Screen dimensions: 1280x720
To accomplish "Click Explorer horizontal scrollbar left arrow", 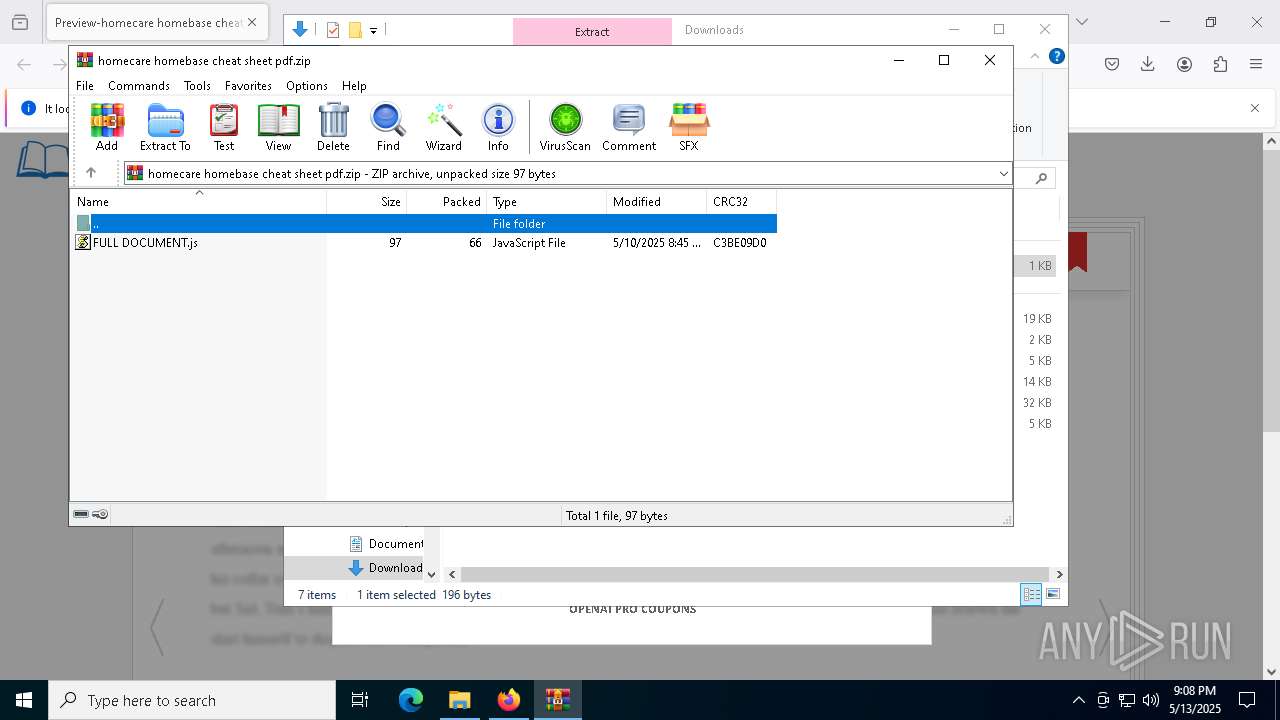I will (452, 574).
